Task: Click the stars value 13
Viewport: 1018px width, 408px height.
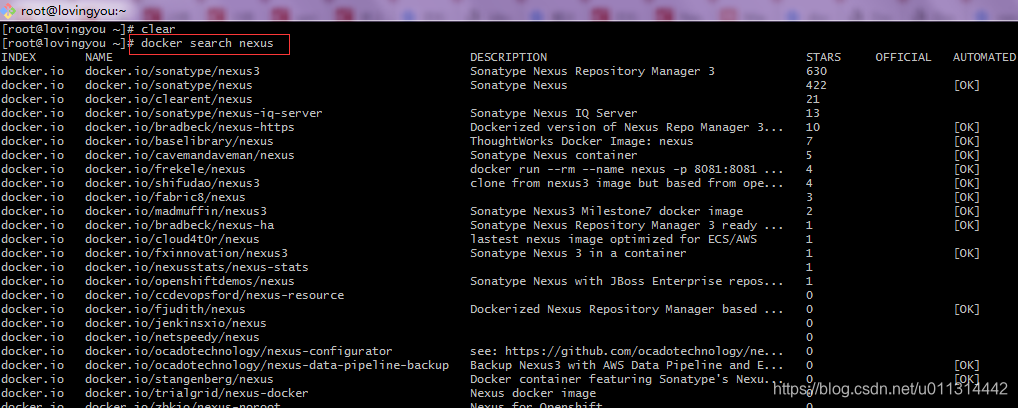Action: pyautogui.click(x=813, y=113)
